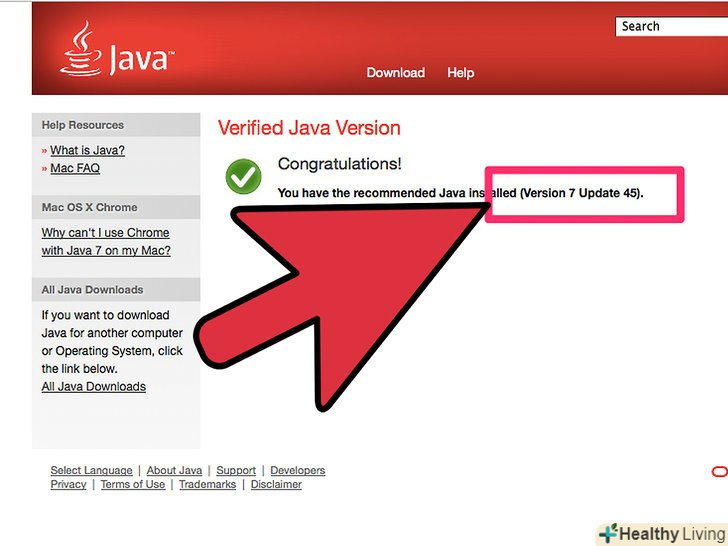The width and height of the screenshot is (728, 546).
Task: Open the Support footer link
Action: click(236, 470)
